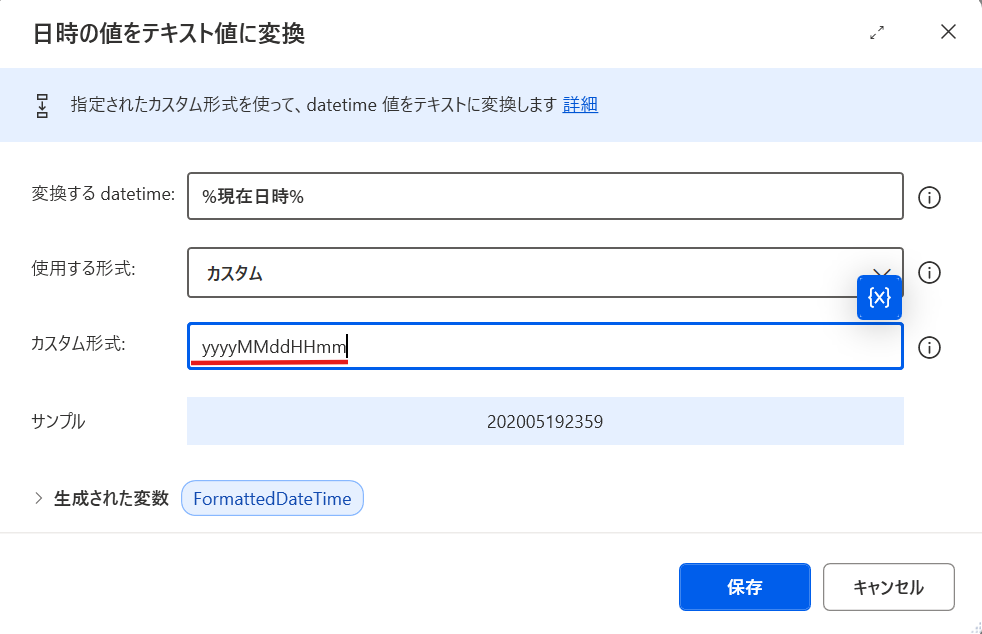Screen dimensions: 982x634
Task: Select the FormattedDateTime variable pill
Action: 271,497
